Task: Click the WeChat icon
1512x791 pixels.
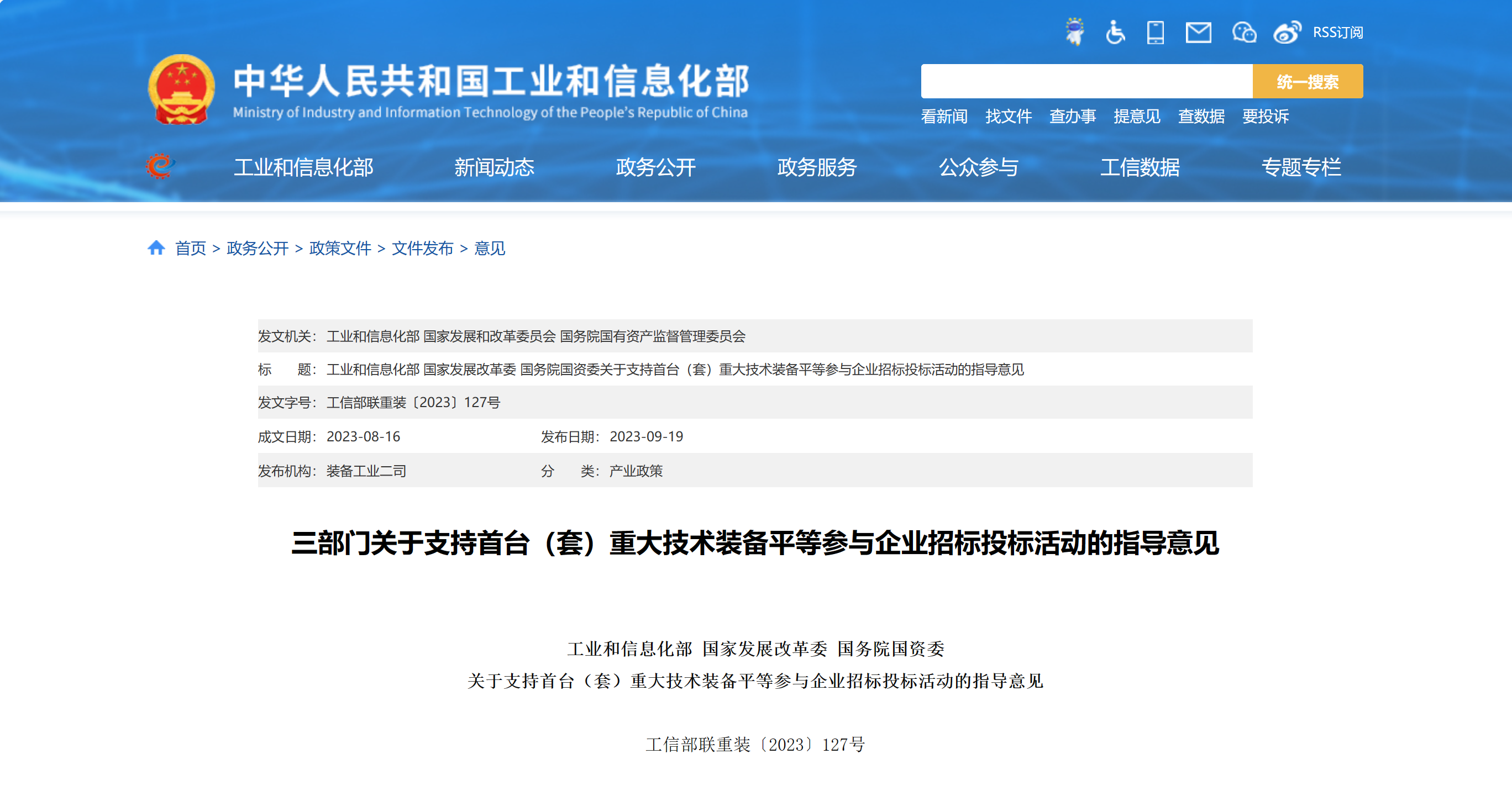Action: [1244, 32]
